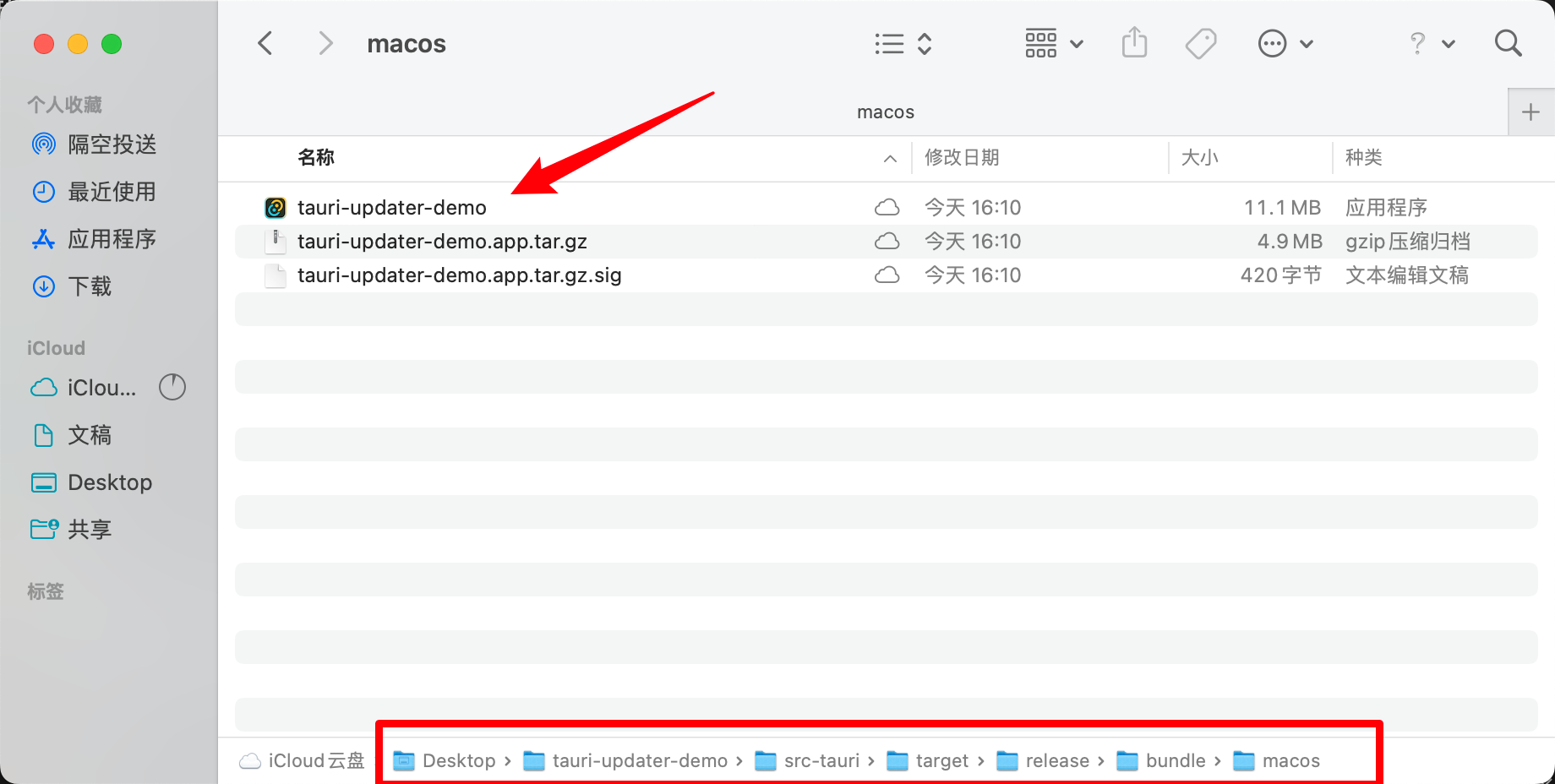Navigate back with the back arrow
The height and width of the screenshot is (784, 1555).
[x=265, y=42]
